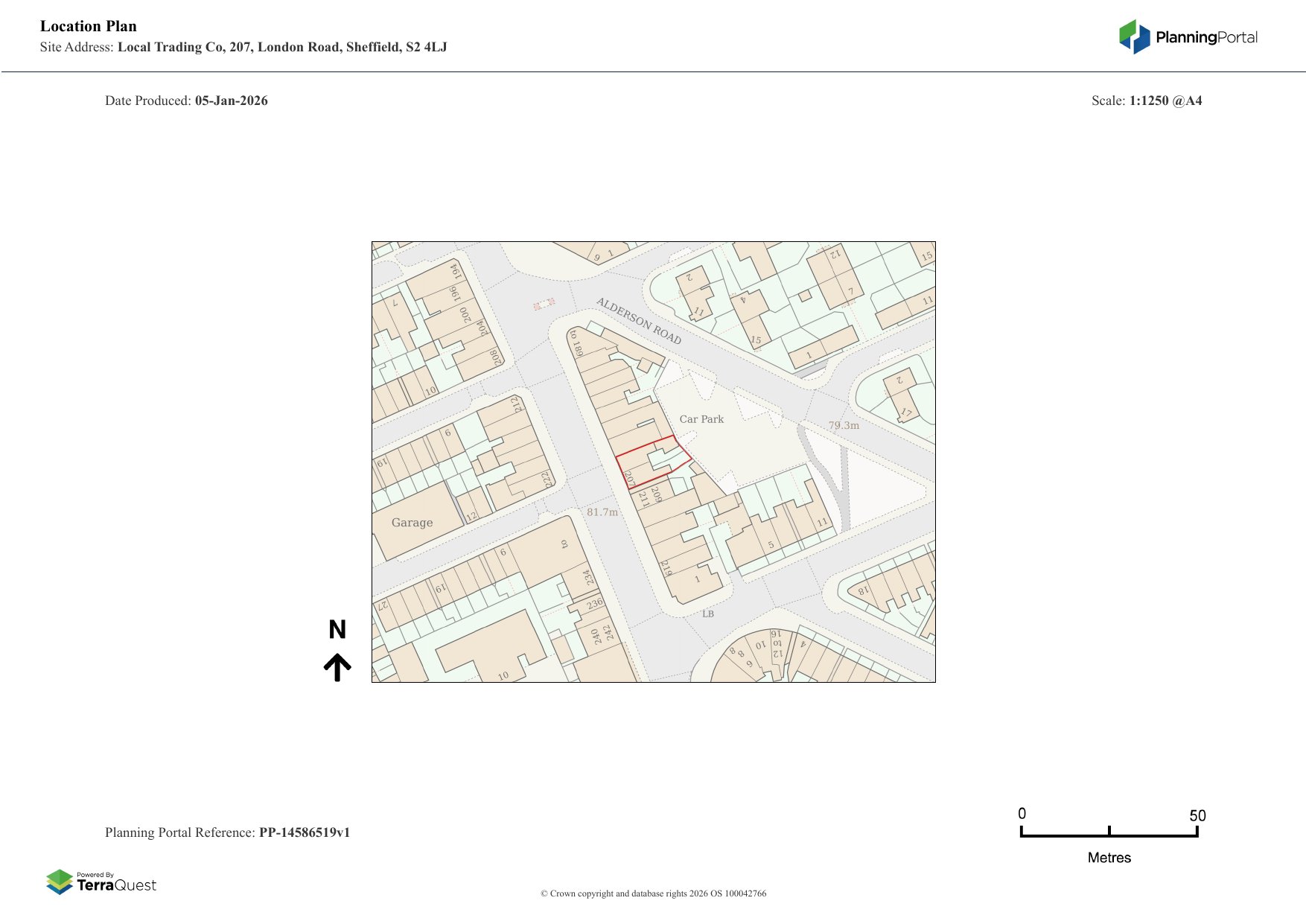1306x924 pixels.
Task: Click the ALDERSON ROAD street label
Action: pyautogui.click(x=639, y=321)
